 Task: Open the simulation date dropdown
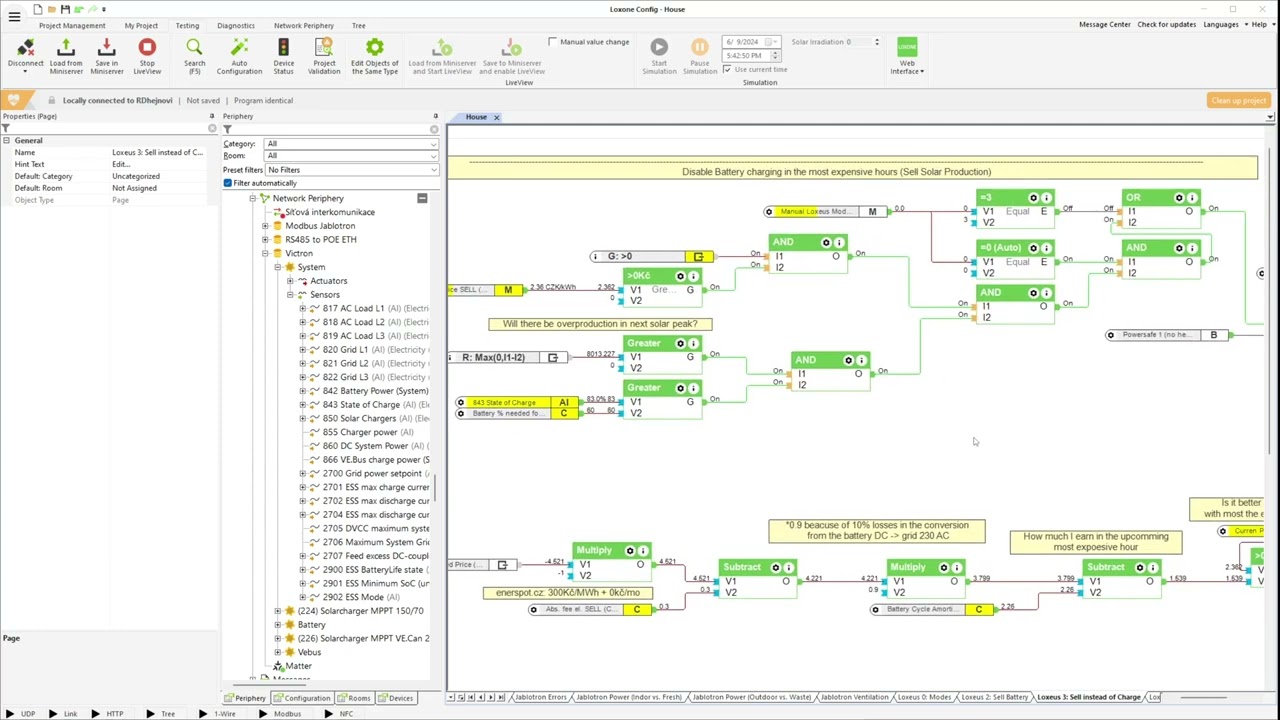click(x=774, y=42)
